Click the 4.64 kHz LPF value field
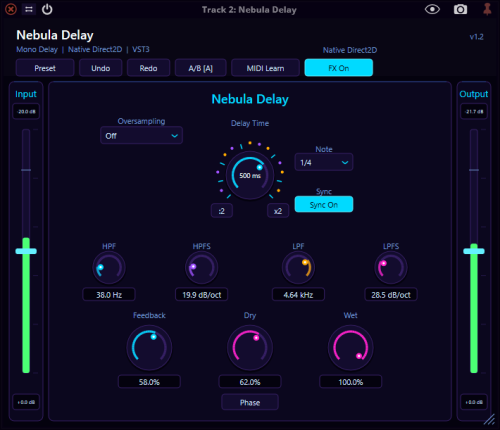This screenshot has height=430, width=500. coord(298,295)
